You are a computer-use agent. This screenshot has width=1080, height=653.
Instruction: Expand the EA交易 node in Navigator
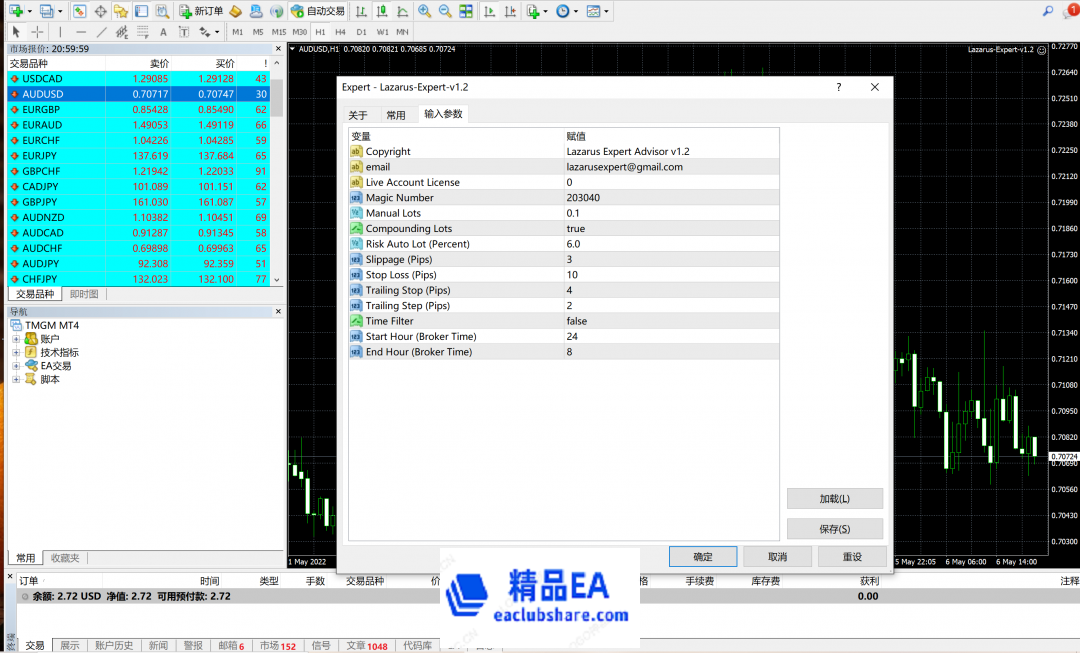coord(16,366)
